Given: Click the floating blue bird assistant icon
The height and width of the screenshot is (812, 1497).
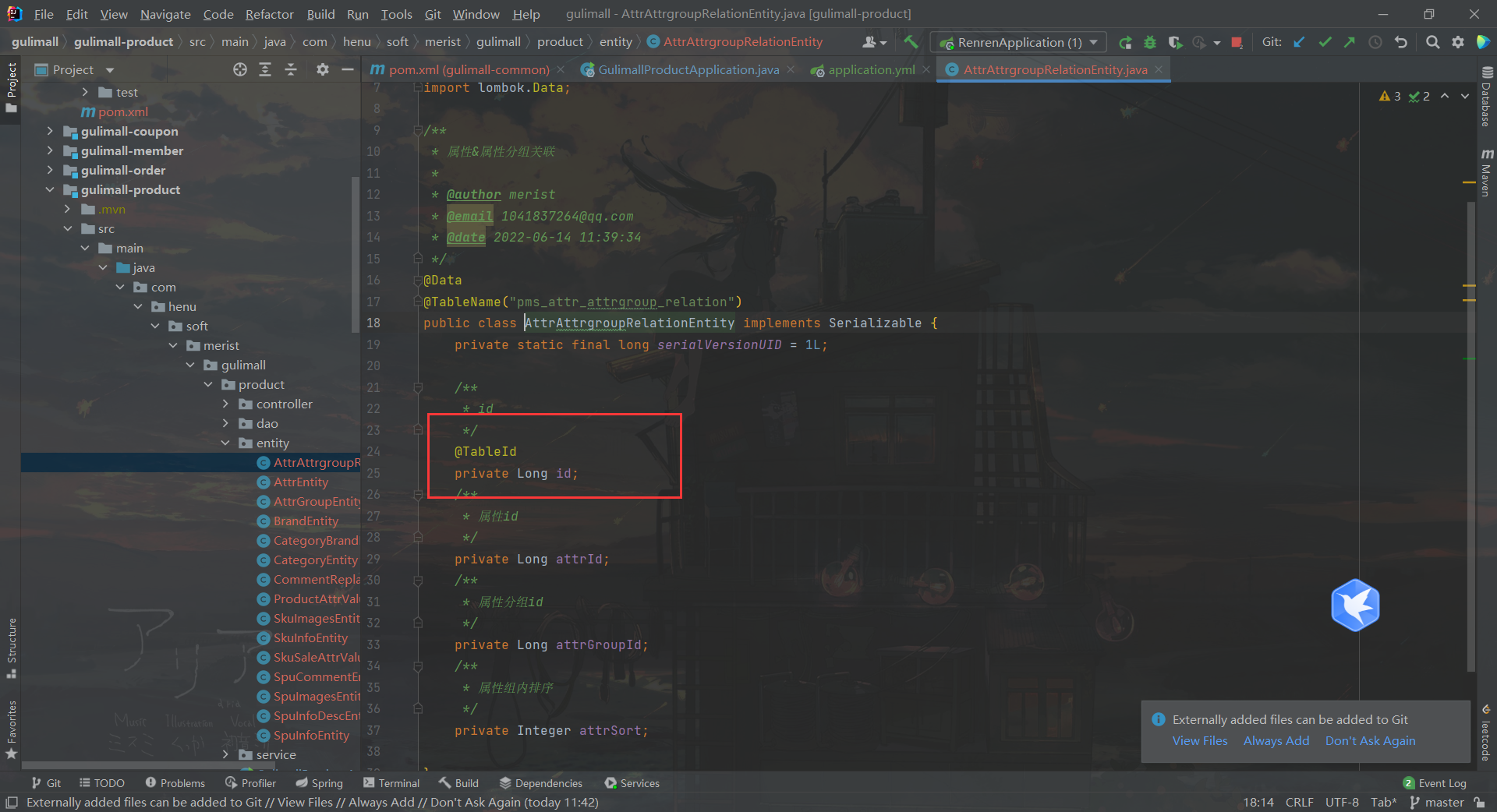Looking at the screenshot, I should (x=1355, y=605).
